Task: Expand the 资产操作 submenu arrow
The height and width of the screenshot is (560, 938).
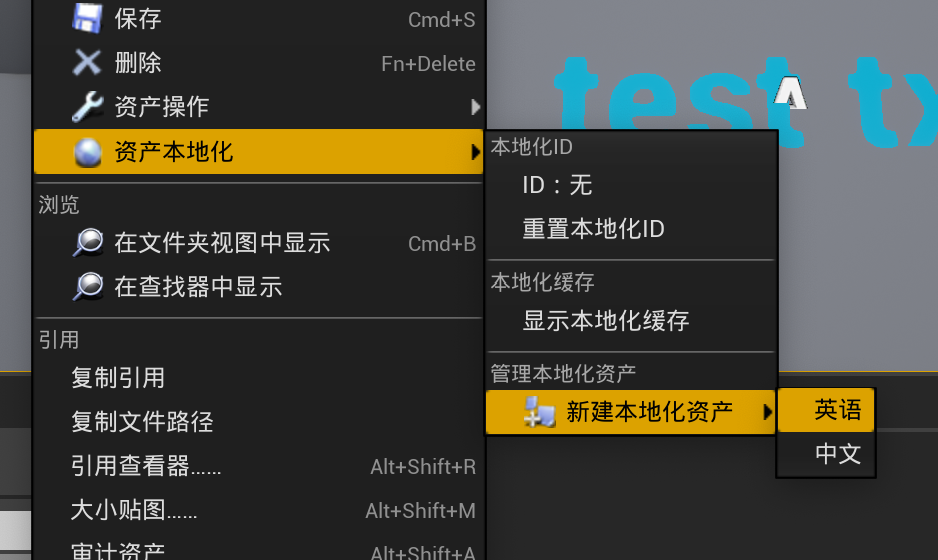Action: tap(476, 106)
